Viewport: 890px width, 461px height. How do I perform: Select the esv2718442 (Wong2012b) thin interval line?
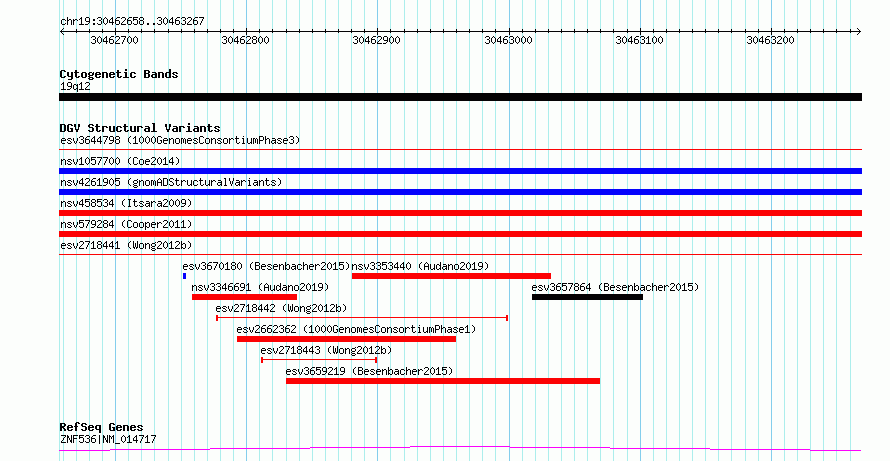pos(362,318)
